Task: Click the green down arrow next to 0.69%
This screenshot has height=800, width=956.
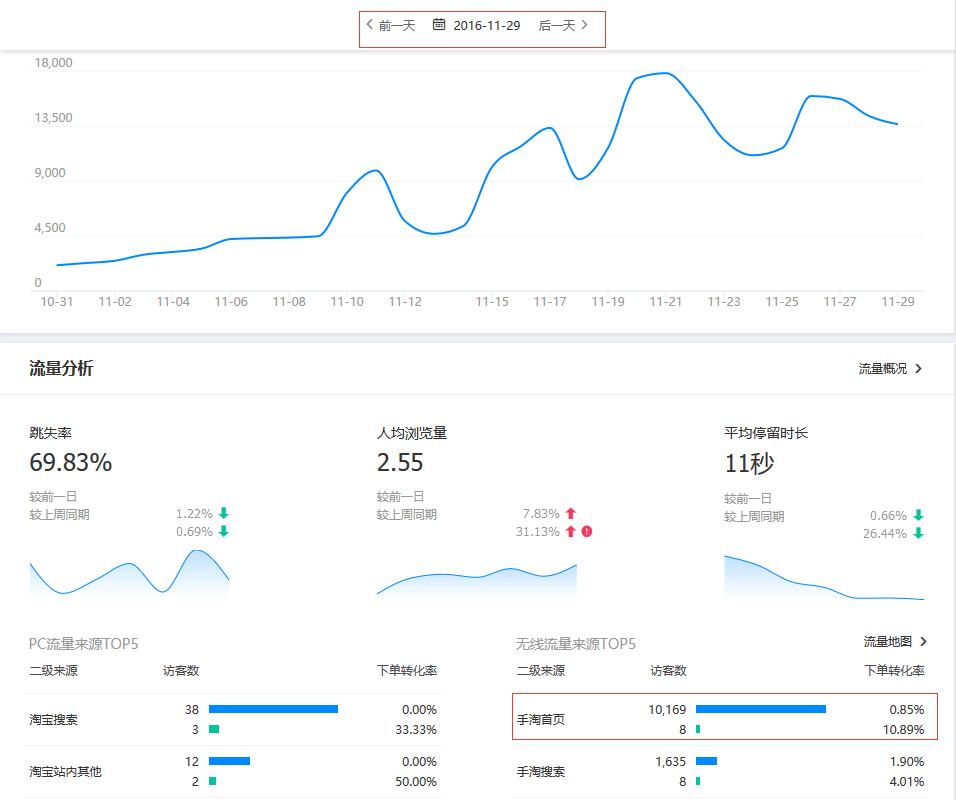Action: pos(223,531)
